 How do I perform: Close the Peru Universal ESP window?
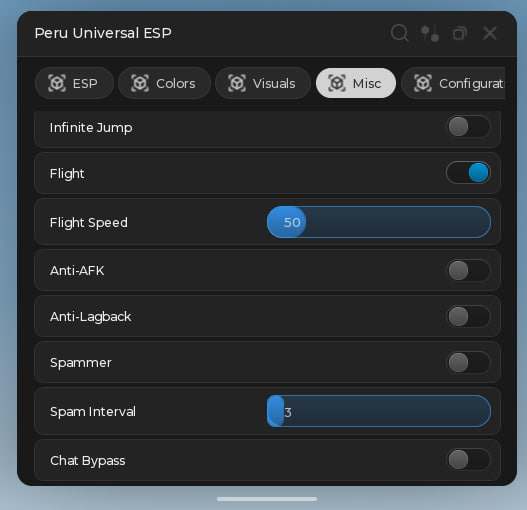tap(489, 33)
